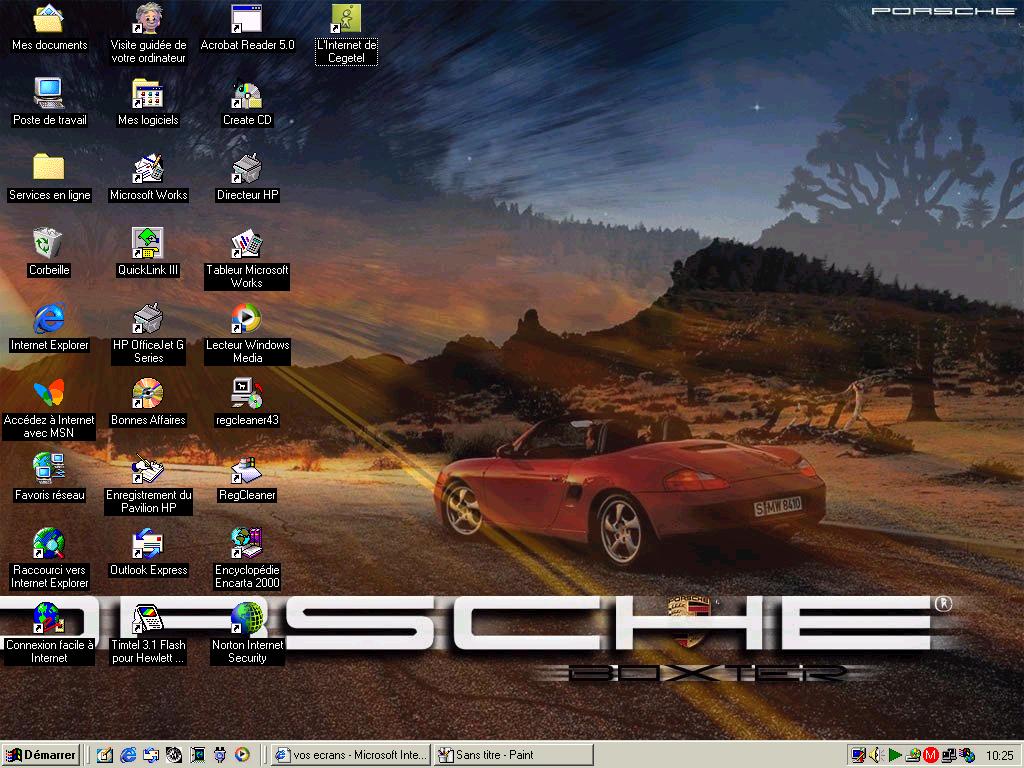The height and width of the screenshot is (768, 1024).
Task: Open the Mes documents folder
Action: click(48, 19)
